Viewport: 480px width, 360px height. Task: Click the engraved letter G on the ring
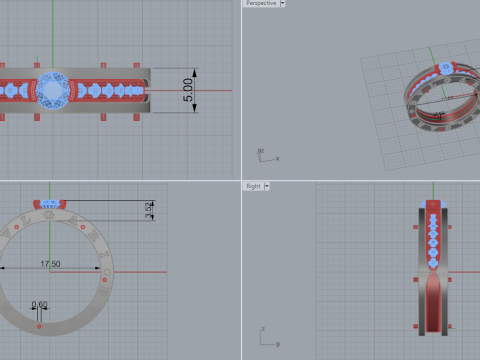[x=49, y=216]
